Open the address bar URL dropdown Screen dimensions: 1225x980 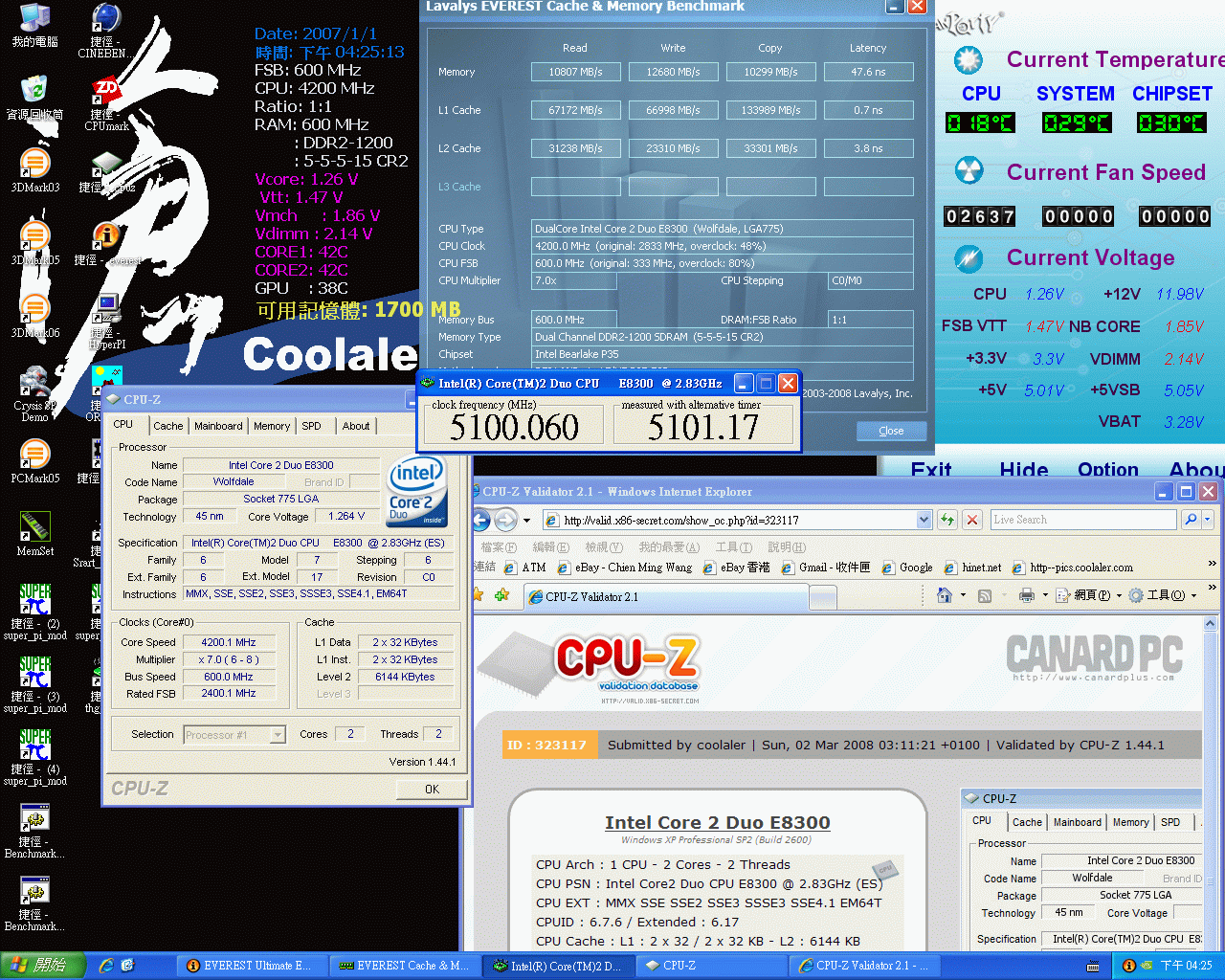coord(924,520)
